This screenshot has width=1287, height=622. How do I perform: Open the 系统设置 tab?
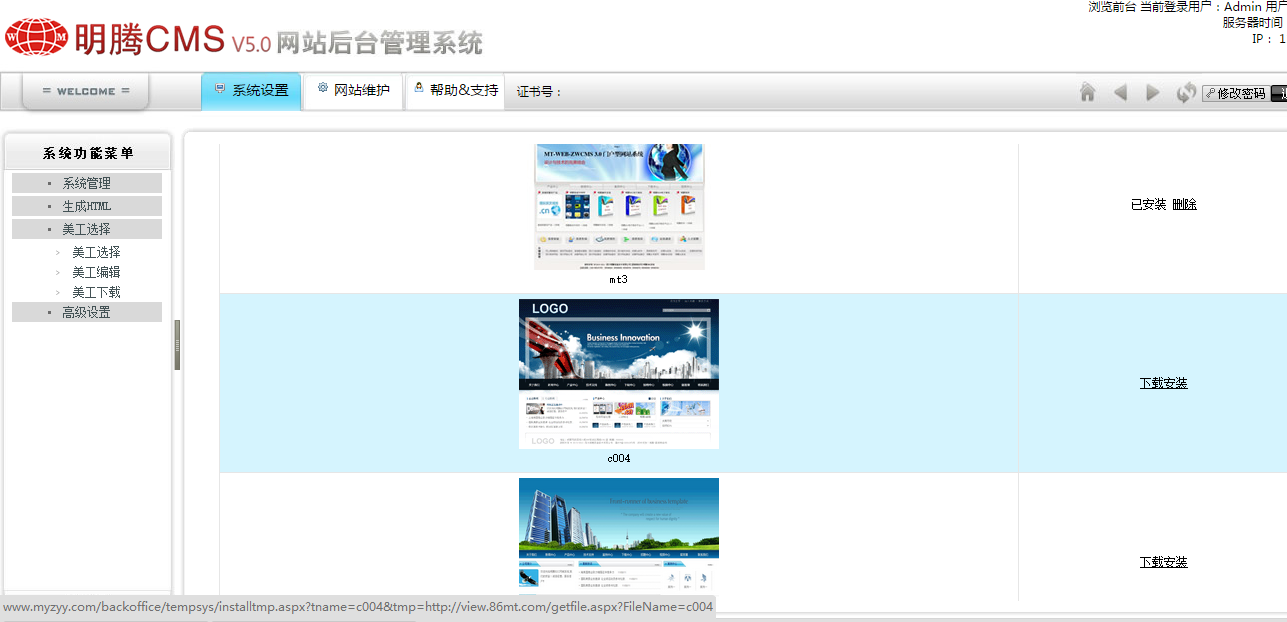(251, 91)
